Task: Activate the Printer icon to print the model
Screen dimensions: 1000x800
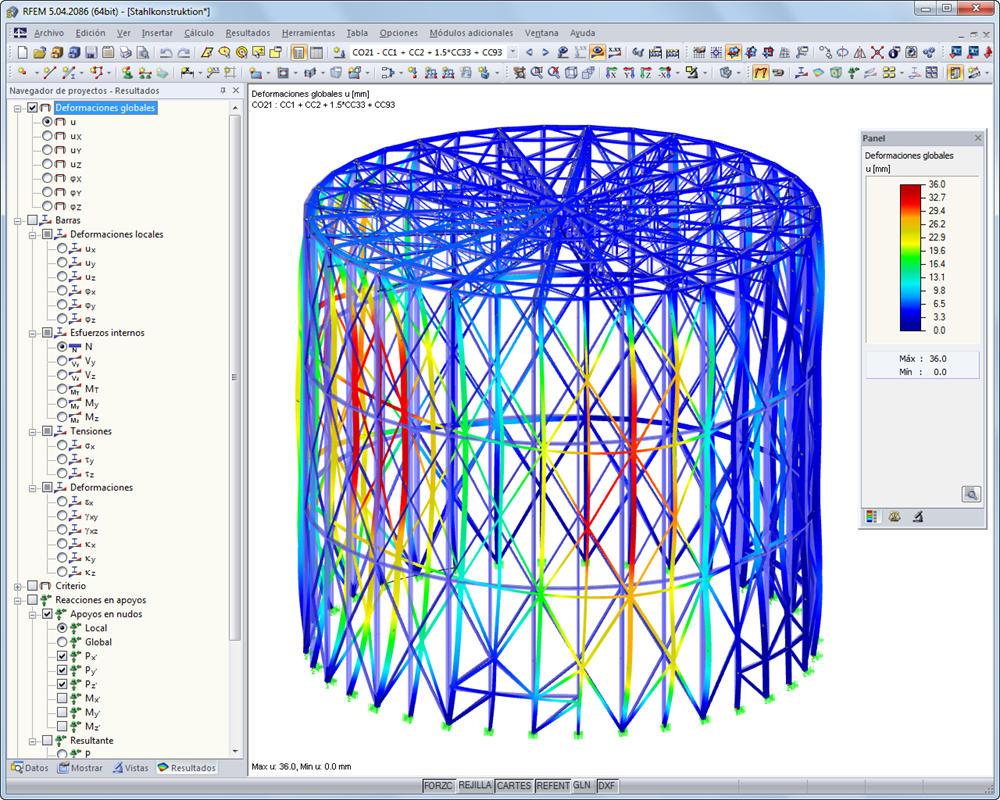Action: 125,52
